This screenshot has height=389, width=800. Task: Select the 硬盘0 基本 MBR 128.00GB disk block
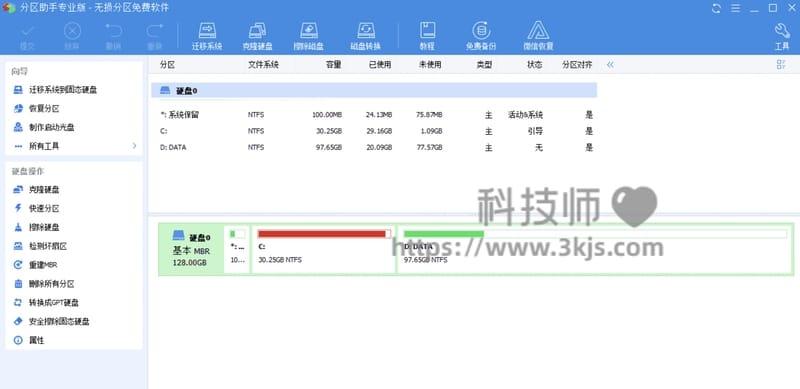191,249
